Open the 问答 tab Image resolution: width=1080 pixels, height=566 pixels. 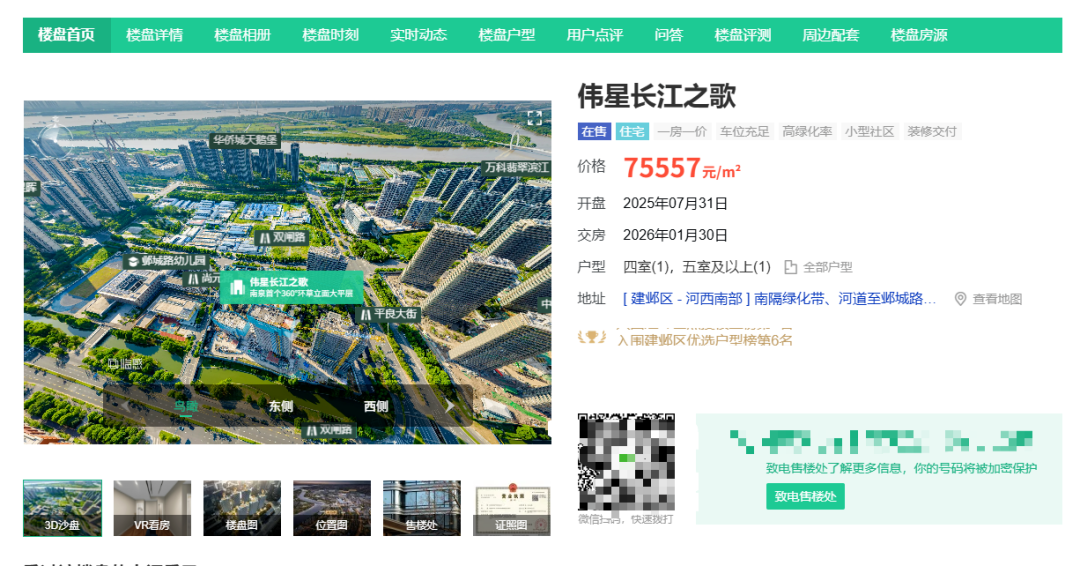[669, 35]
